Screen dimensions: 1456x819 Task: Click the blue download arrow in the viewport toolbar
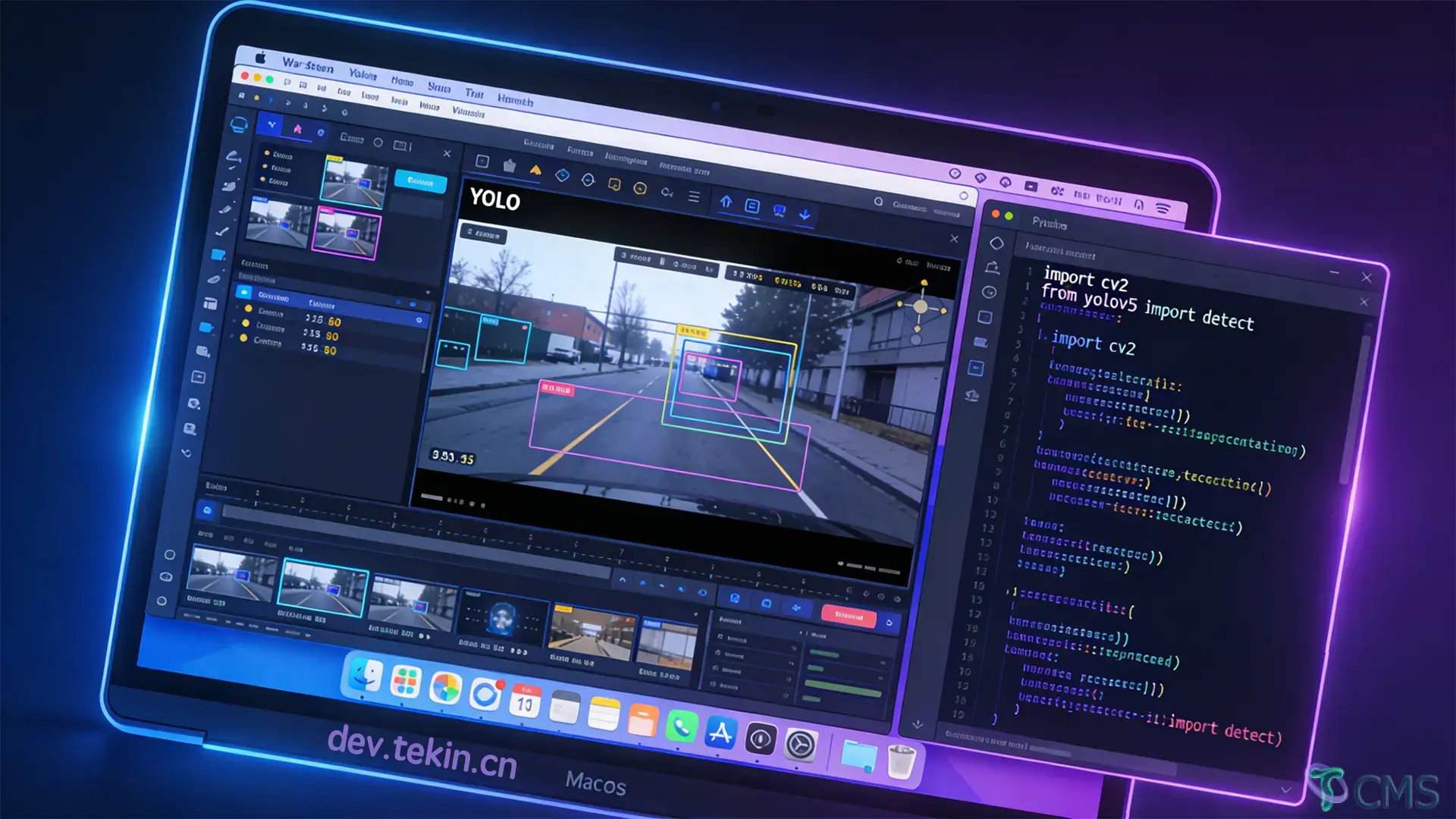tap(805, 215)
